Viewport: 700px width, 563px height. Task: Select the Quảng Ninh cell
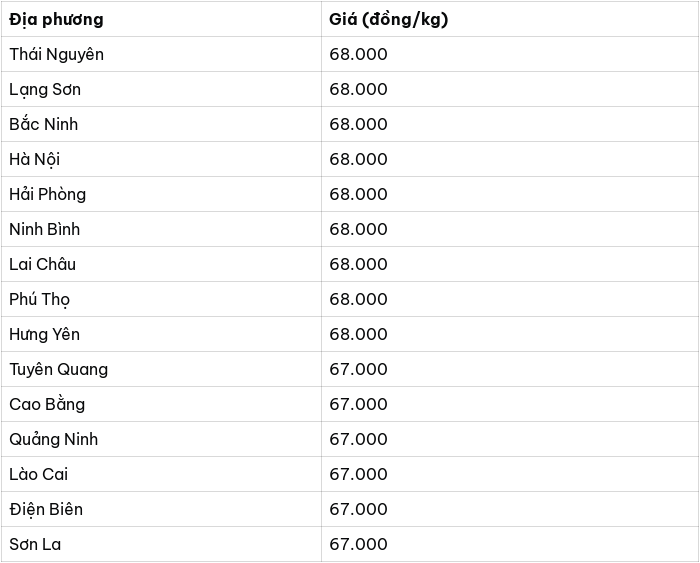(x=161, y=439)
